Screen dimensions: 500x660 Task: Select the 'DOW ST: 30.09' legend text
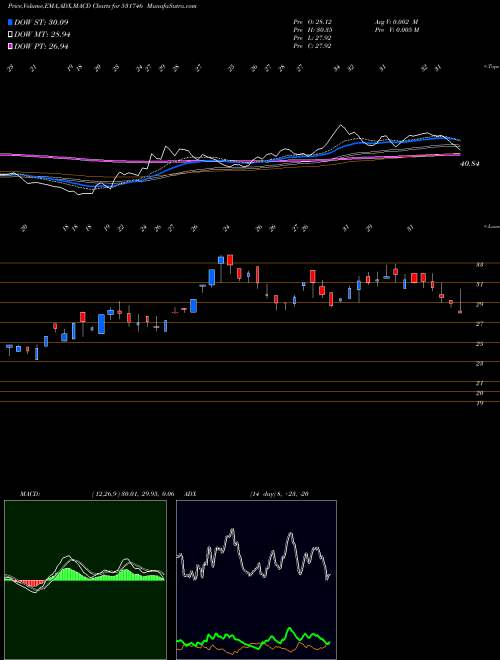click(41, 22)
